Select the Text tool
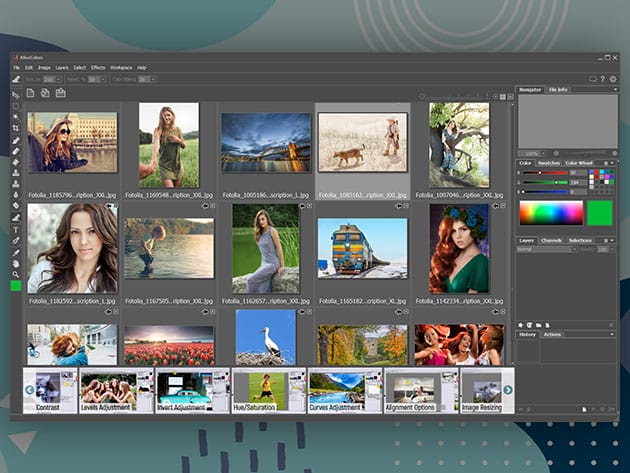630x473 pixels. point(16,228)
